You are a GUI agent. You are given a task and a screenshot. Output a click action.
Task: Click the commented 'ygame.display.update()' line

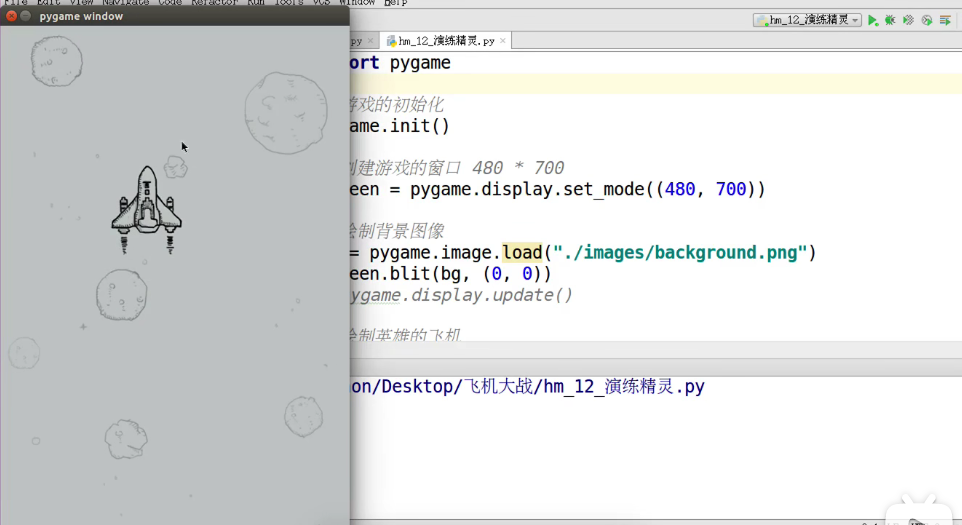point(461,296)
